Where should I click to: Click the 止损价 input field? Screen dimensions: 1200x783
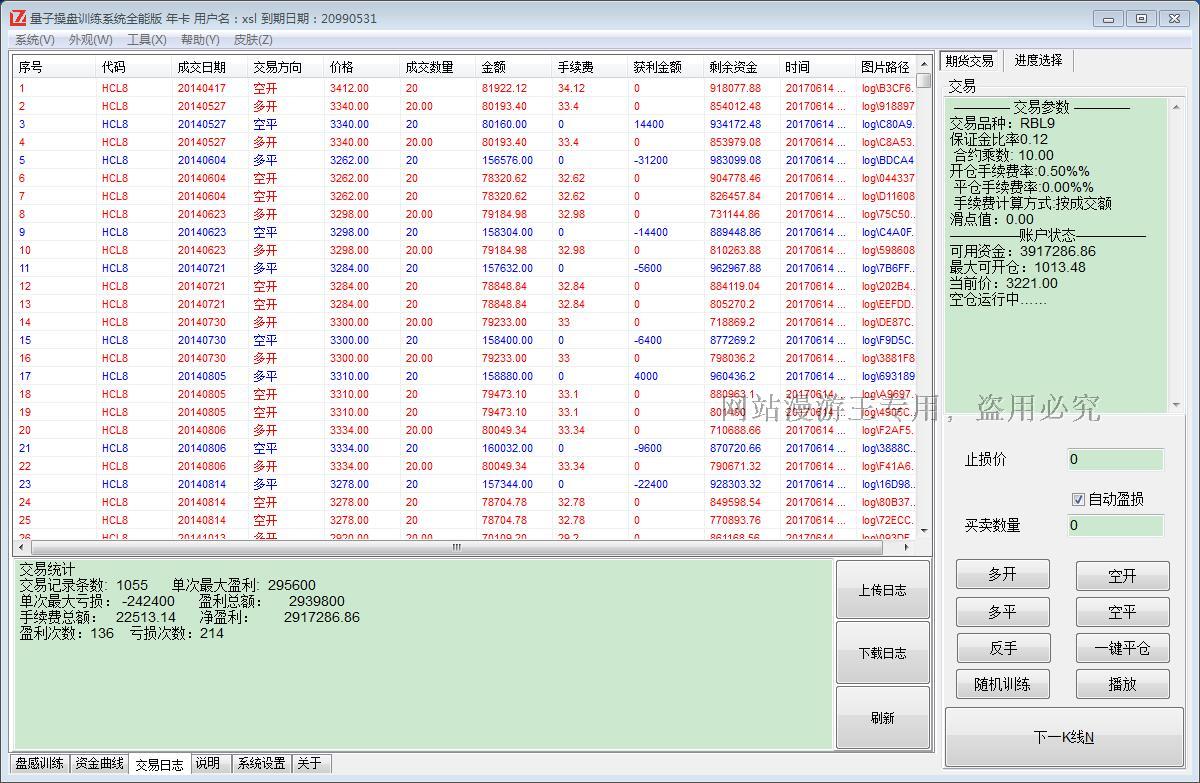coord(1115,459)
